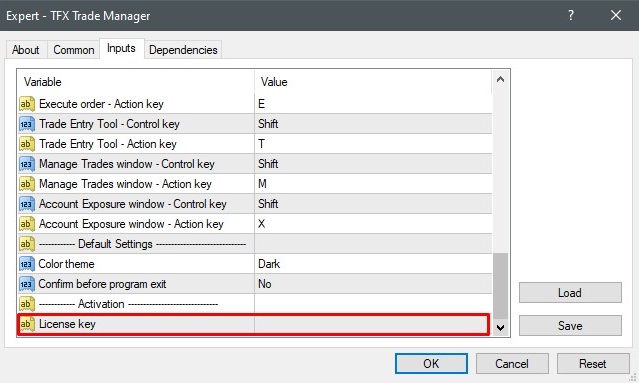Click Manage Trades window Action key value 'M'
The width and height of the screenshot is (639, 383).
pos(262,184)
